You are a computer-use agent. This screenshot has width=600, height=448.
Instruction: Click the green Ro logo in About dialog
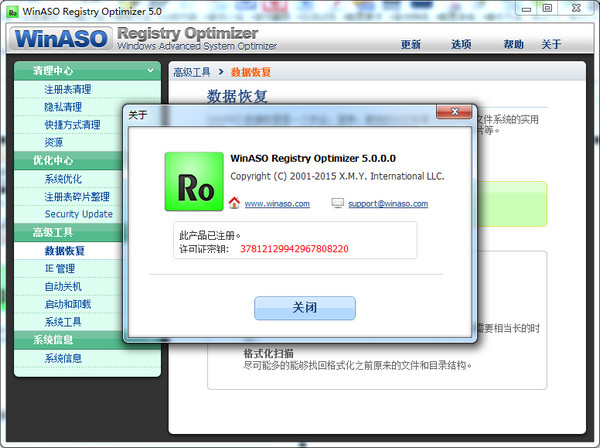[194, 181]
